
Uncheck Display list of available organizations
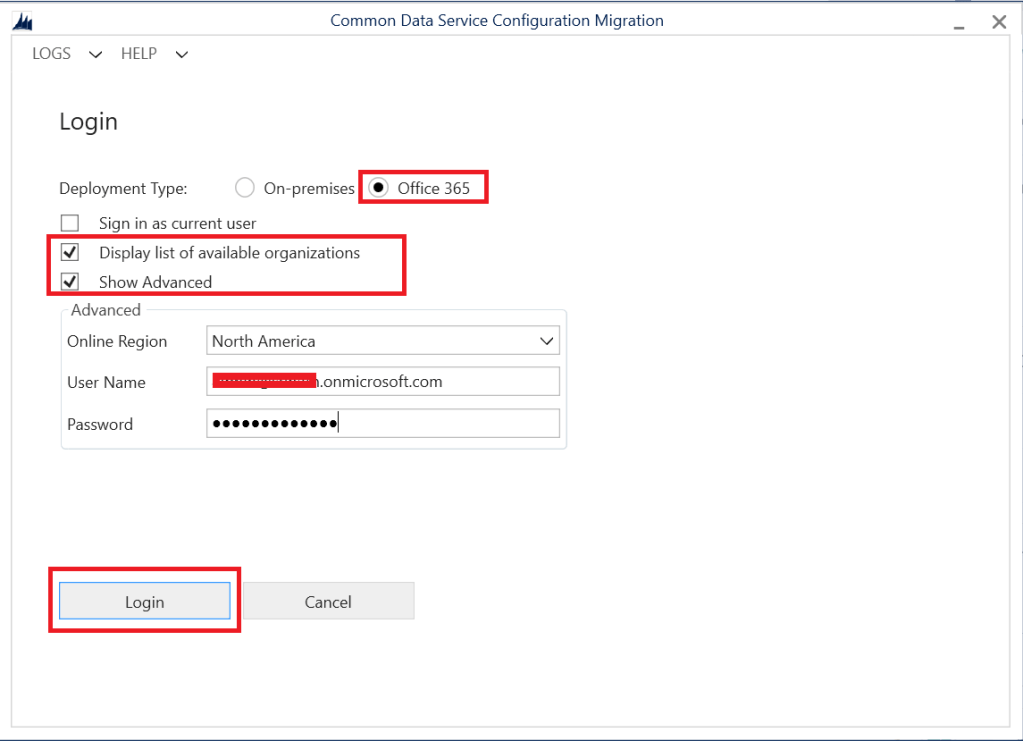click(70, 253)
